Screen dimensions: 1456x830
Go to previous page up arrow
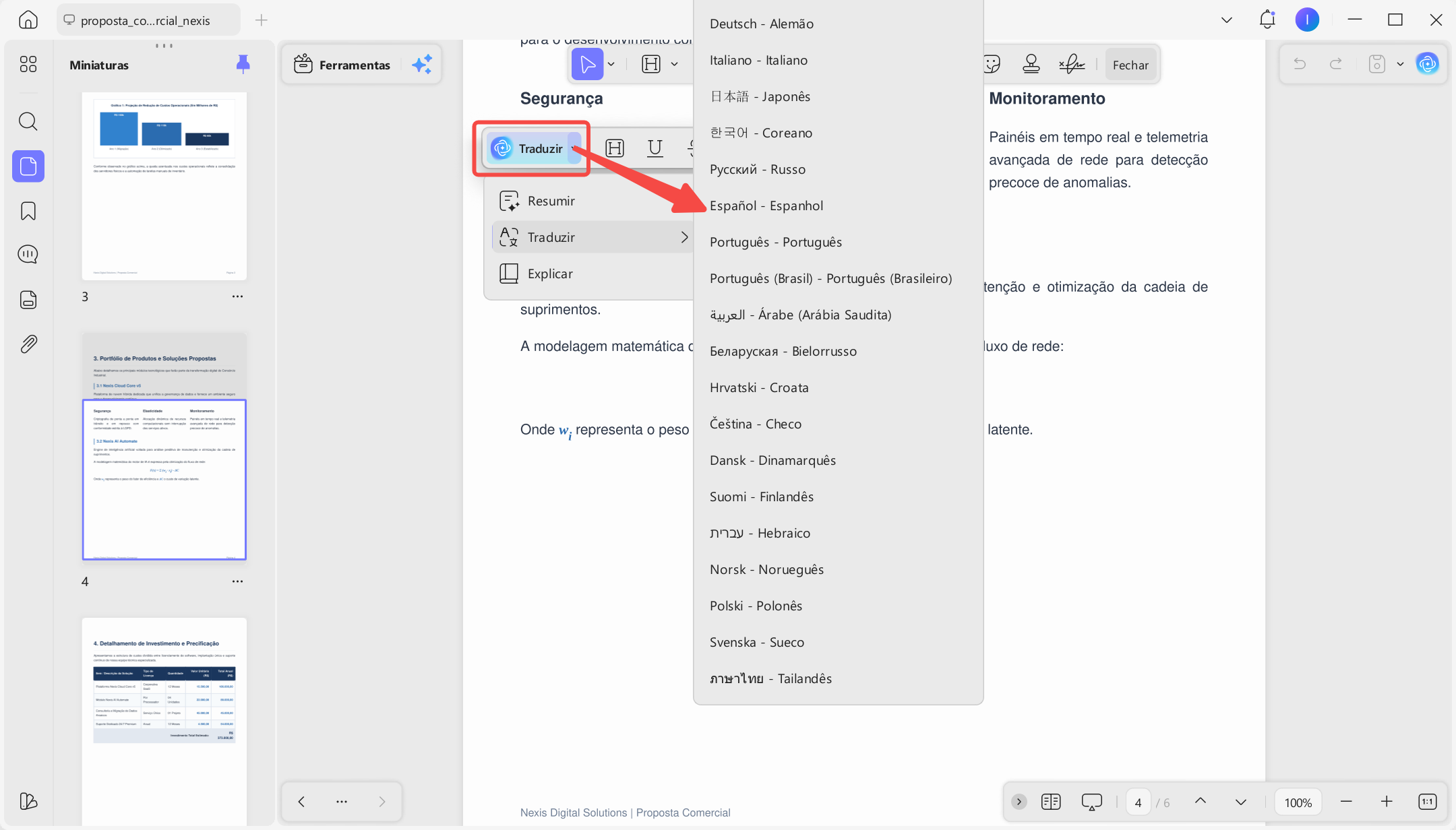click(x=1200, y=801)
